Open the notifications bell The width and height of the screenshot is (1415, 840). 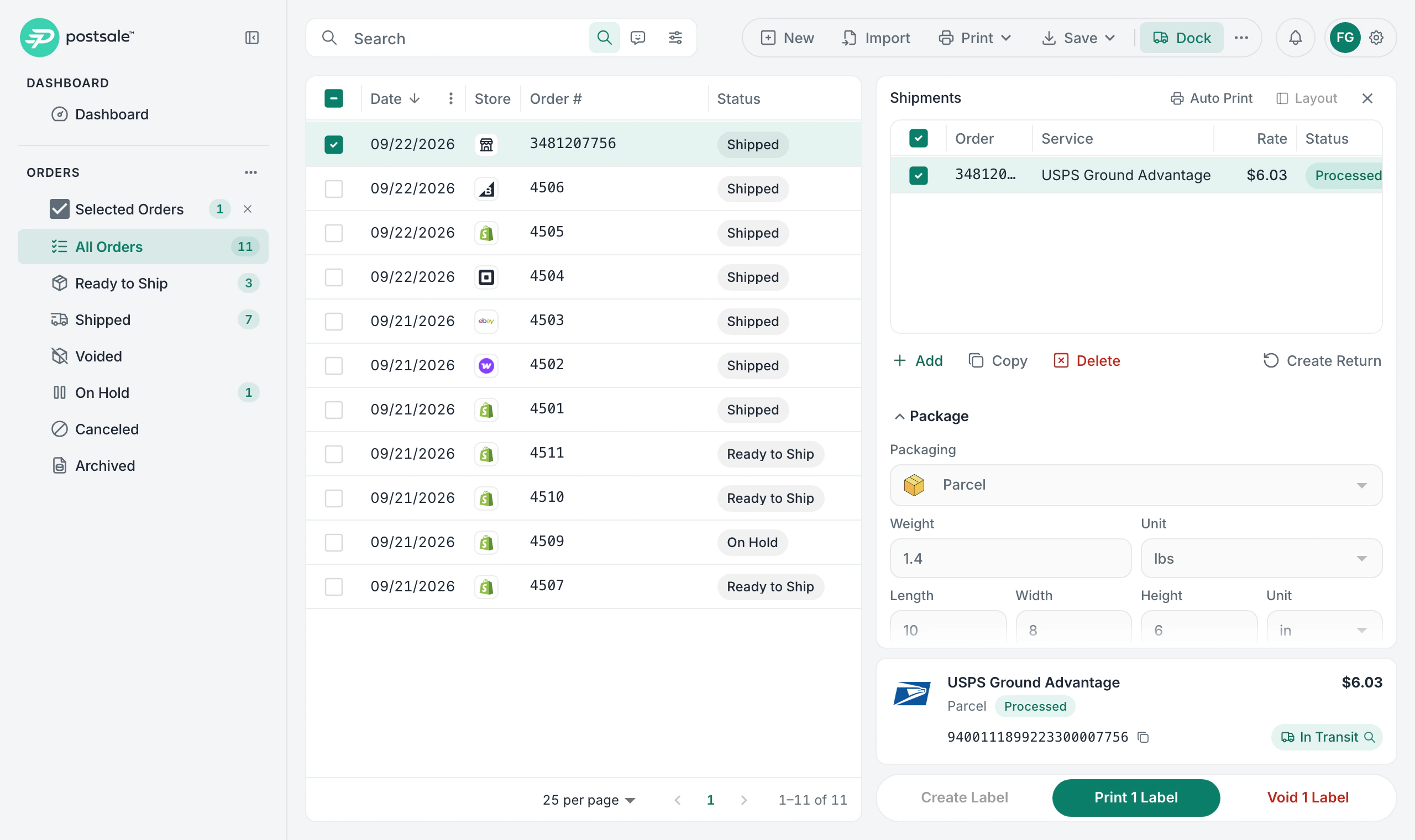click(1295, 38)
